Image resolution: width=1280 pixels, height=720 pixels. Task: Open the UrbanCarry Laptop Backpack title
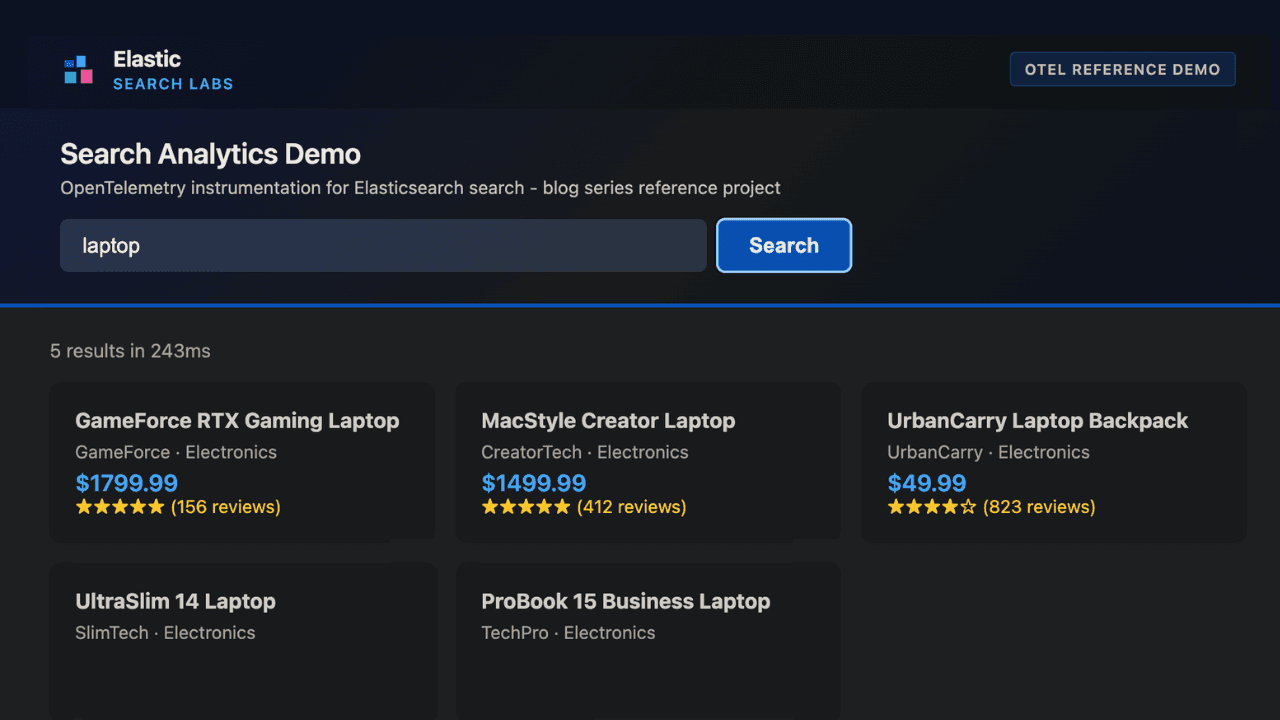tap(1037, 421)
